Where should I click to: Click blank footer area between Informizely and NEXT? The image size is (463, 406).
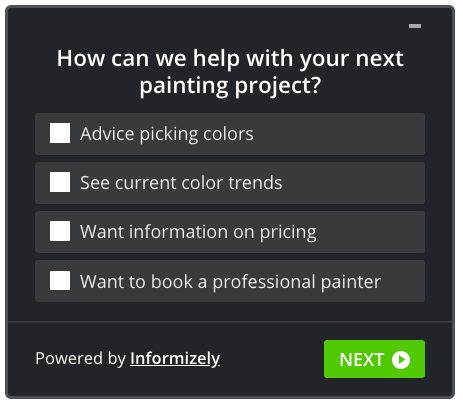point(272,359)
